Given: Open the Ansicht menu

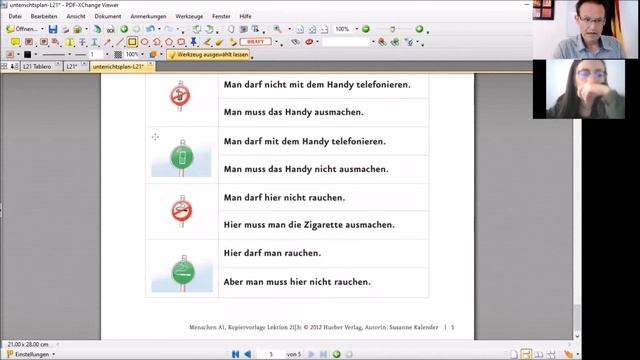Looking at the screenshot, I should (76, 16).
